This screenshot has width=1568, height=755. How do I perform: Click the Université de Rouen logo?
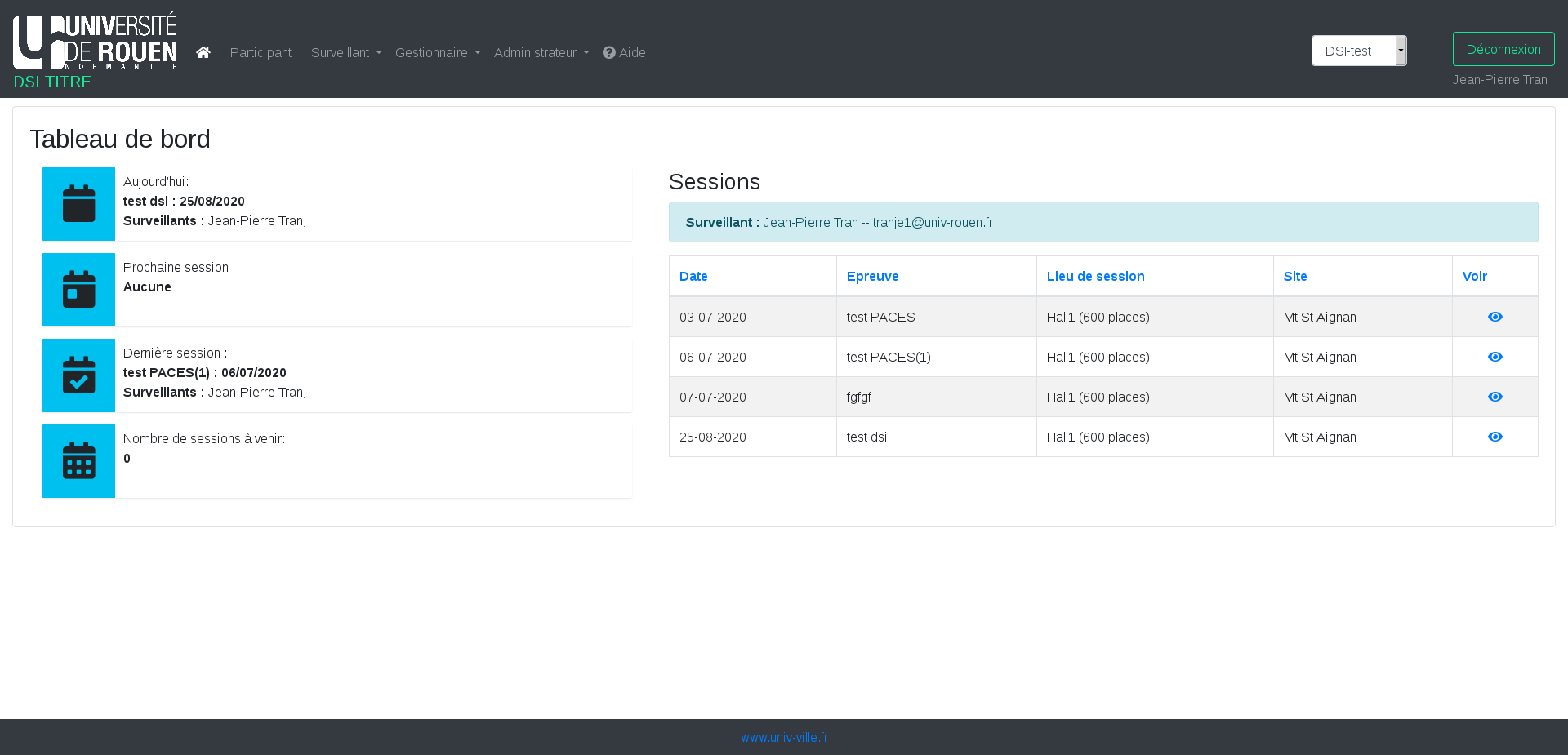[95, 41]
